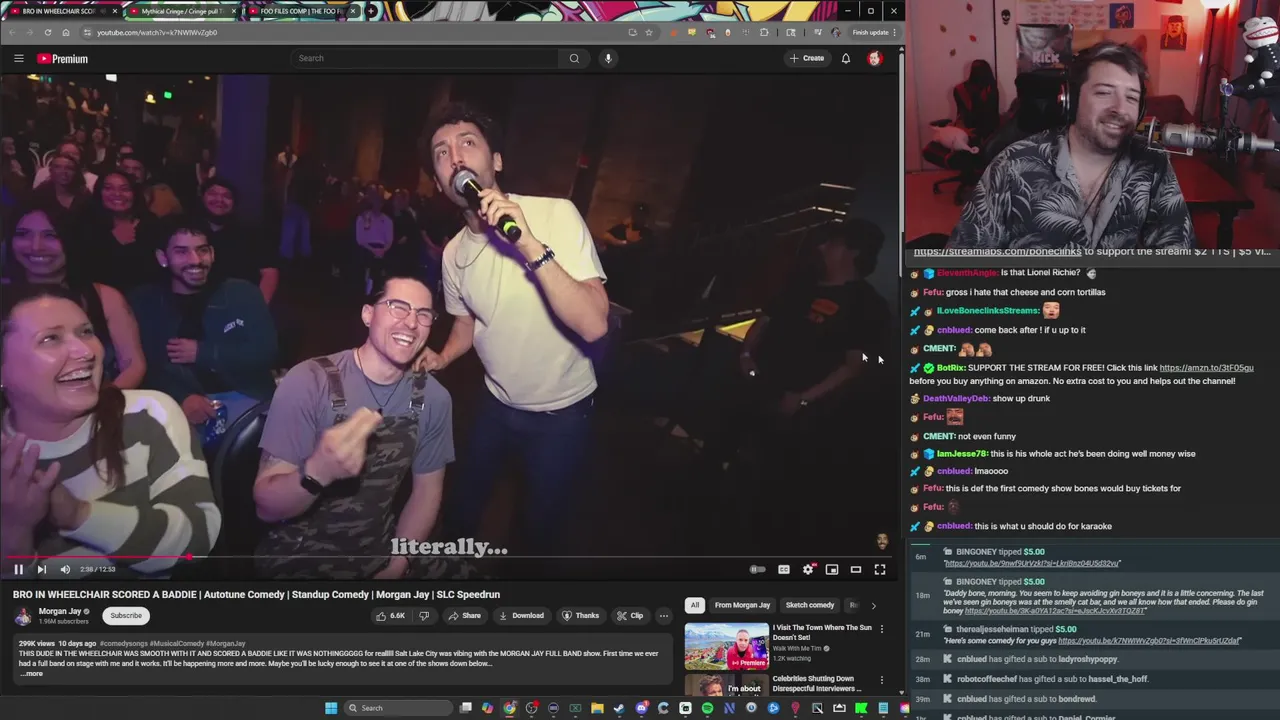The height and width of the screenshot is (720, 1280).
Task: Open a new browser tab
Action: point(371,11)
